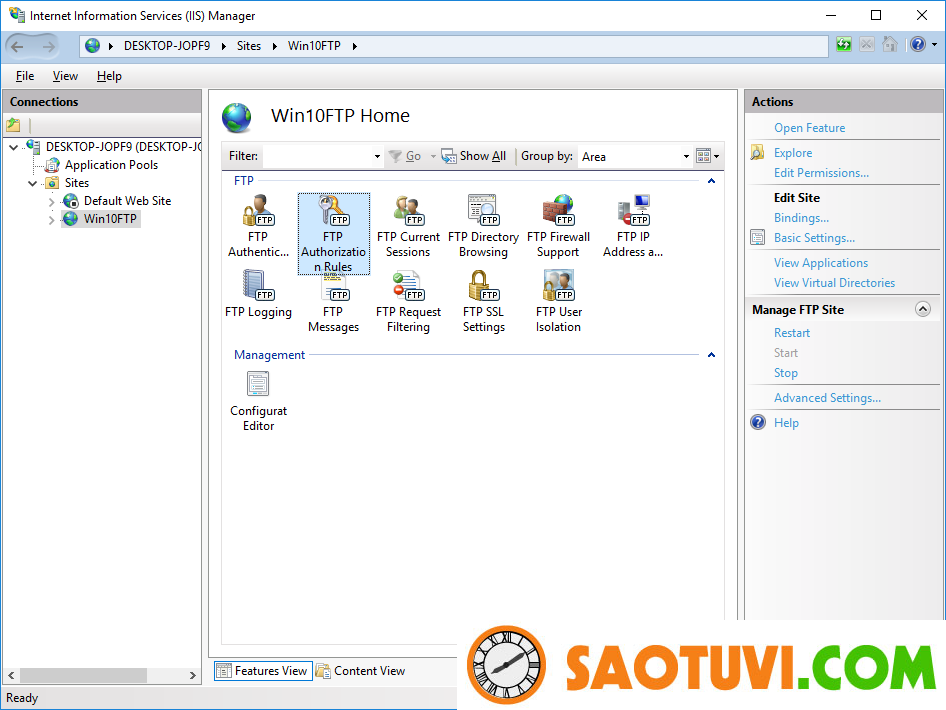This screenshot has width=946, height=710.
Task: Select Win10FTP site in tree
Action: coord(110,219)
